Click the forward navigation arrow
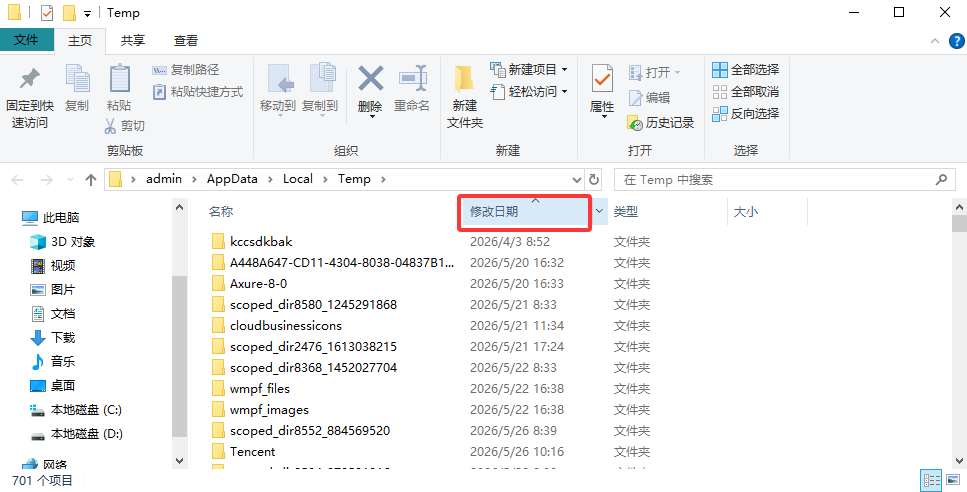Screen dimensions: 967x492 pos(46,180)
